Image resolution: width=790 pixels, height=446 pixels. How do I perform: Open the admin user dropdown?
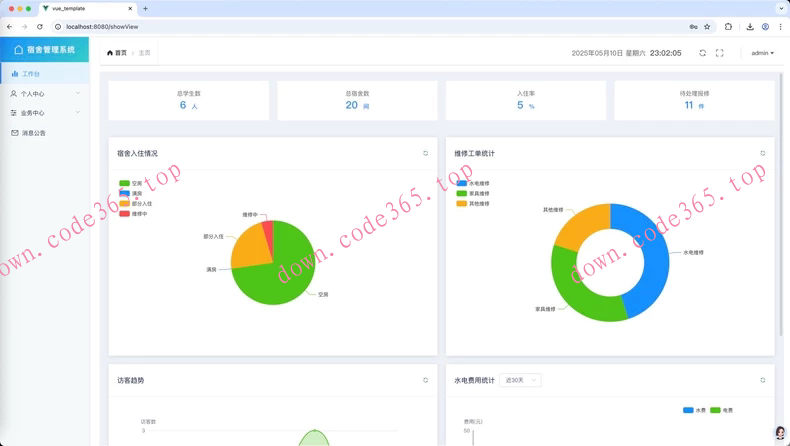pyautogui.click(x=762, y=53)
